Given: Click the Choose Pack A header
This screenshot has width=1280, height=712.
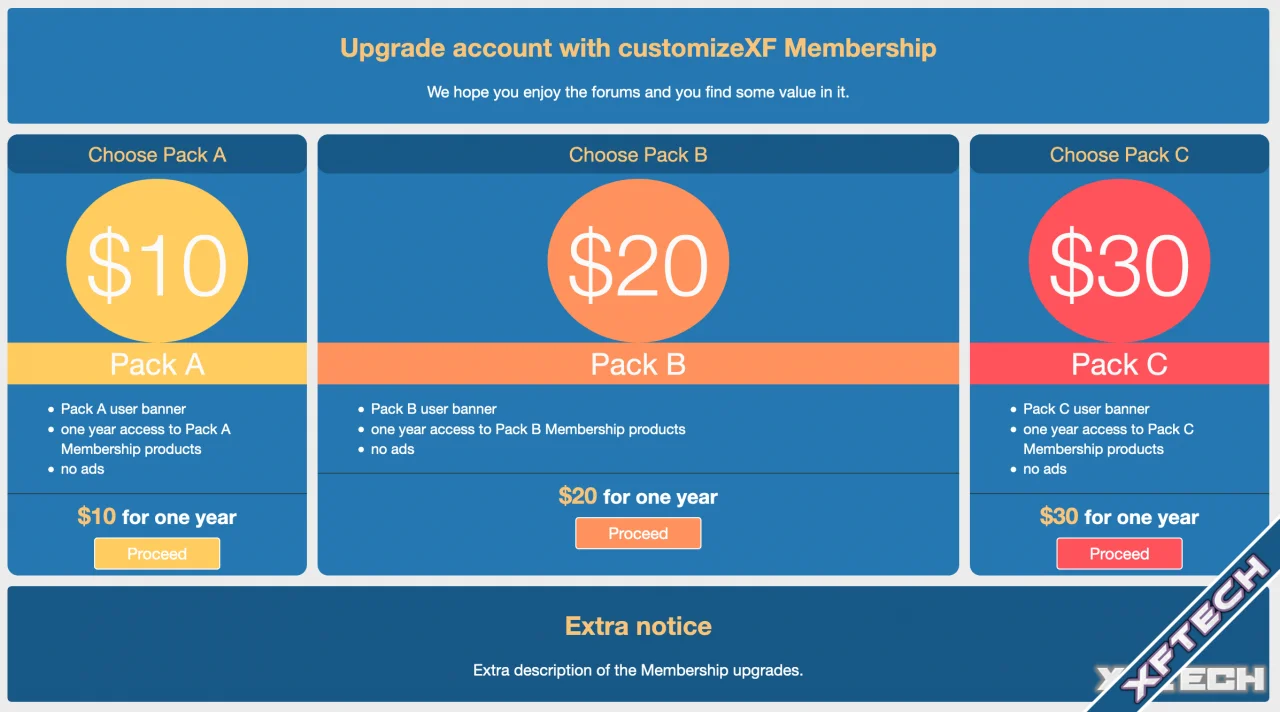Looking at the screenshot, I should click(157, 154).
